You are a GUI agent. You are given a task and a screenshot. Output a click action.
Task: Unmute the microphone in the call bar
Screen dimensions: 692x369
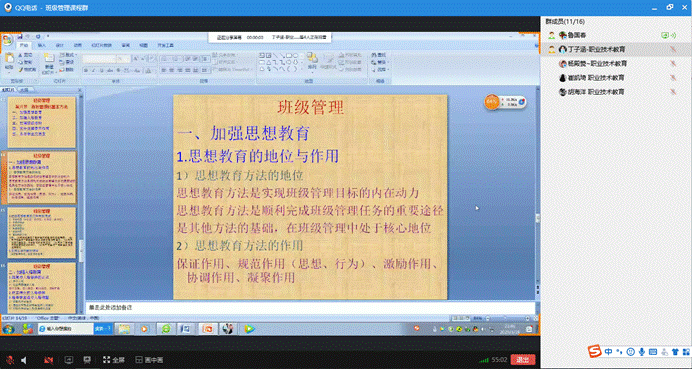pos(10,360)
